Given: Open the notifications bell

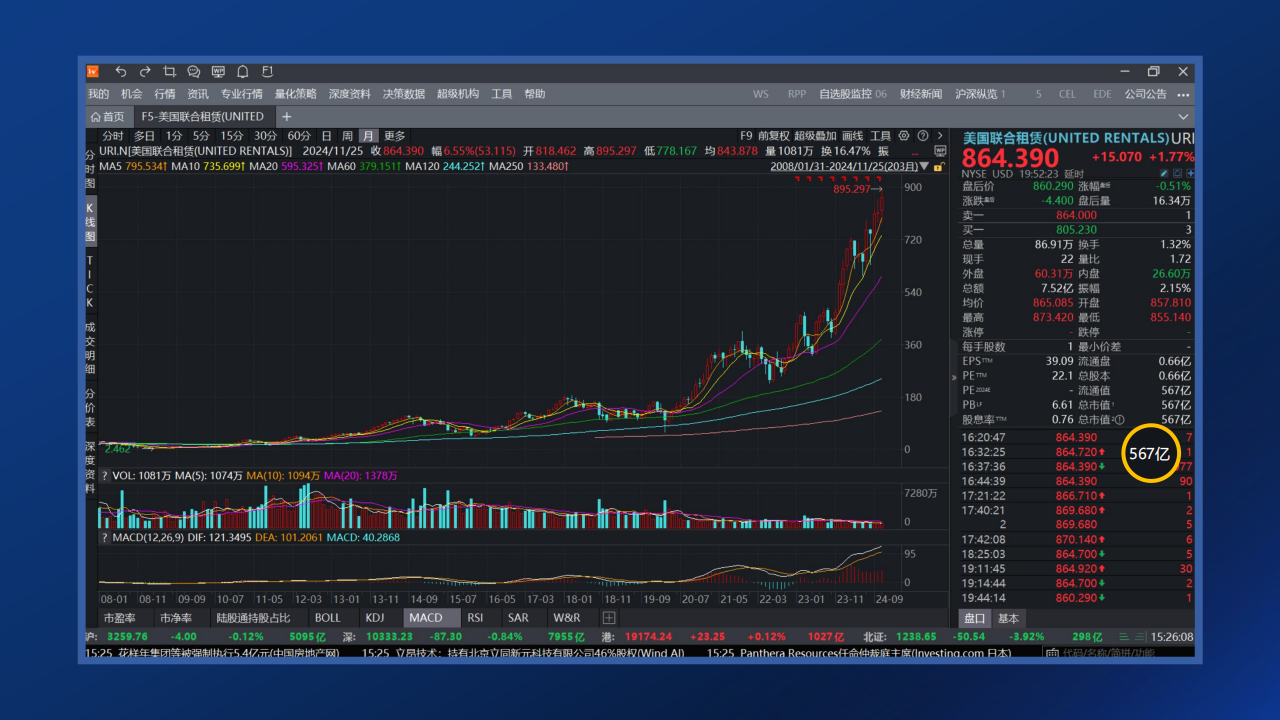Looking at the screenshot, I should [x=242, y=72].
